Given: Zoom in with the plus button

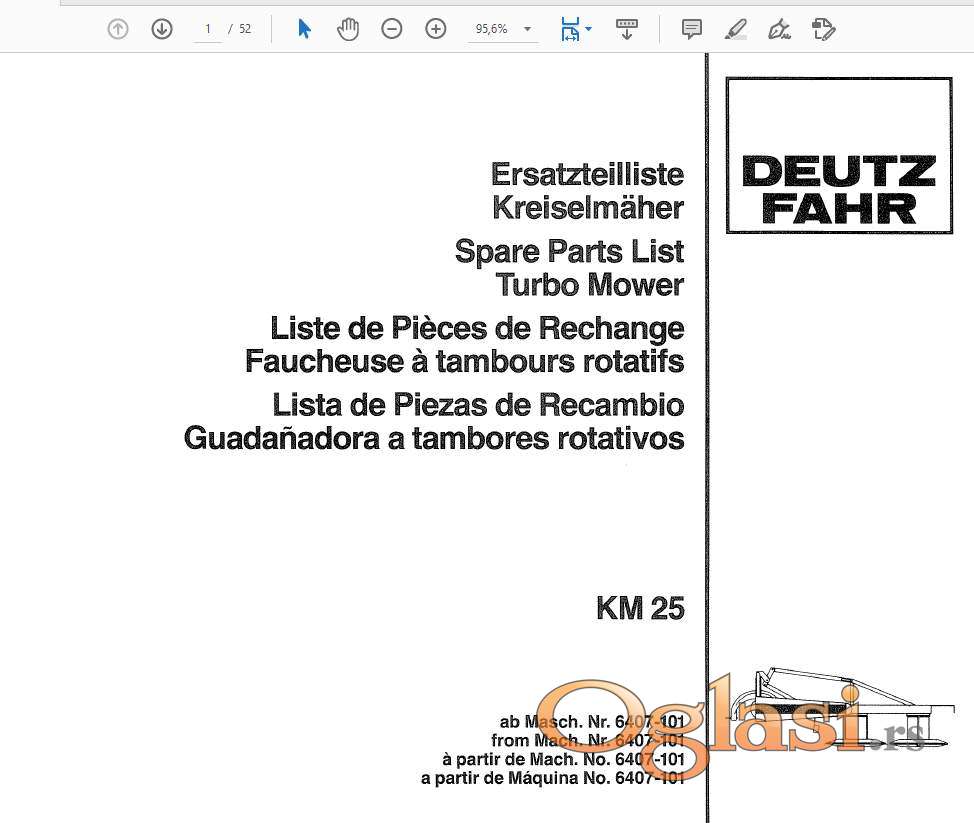Looking at the screenshot, I should 435,29.
